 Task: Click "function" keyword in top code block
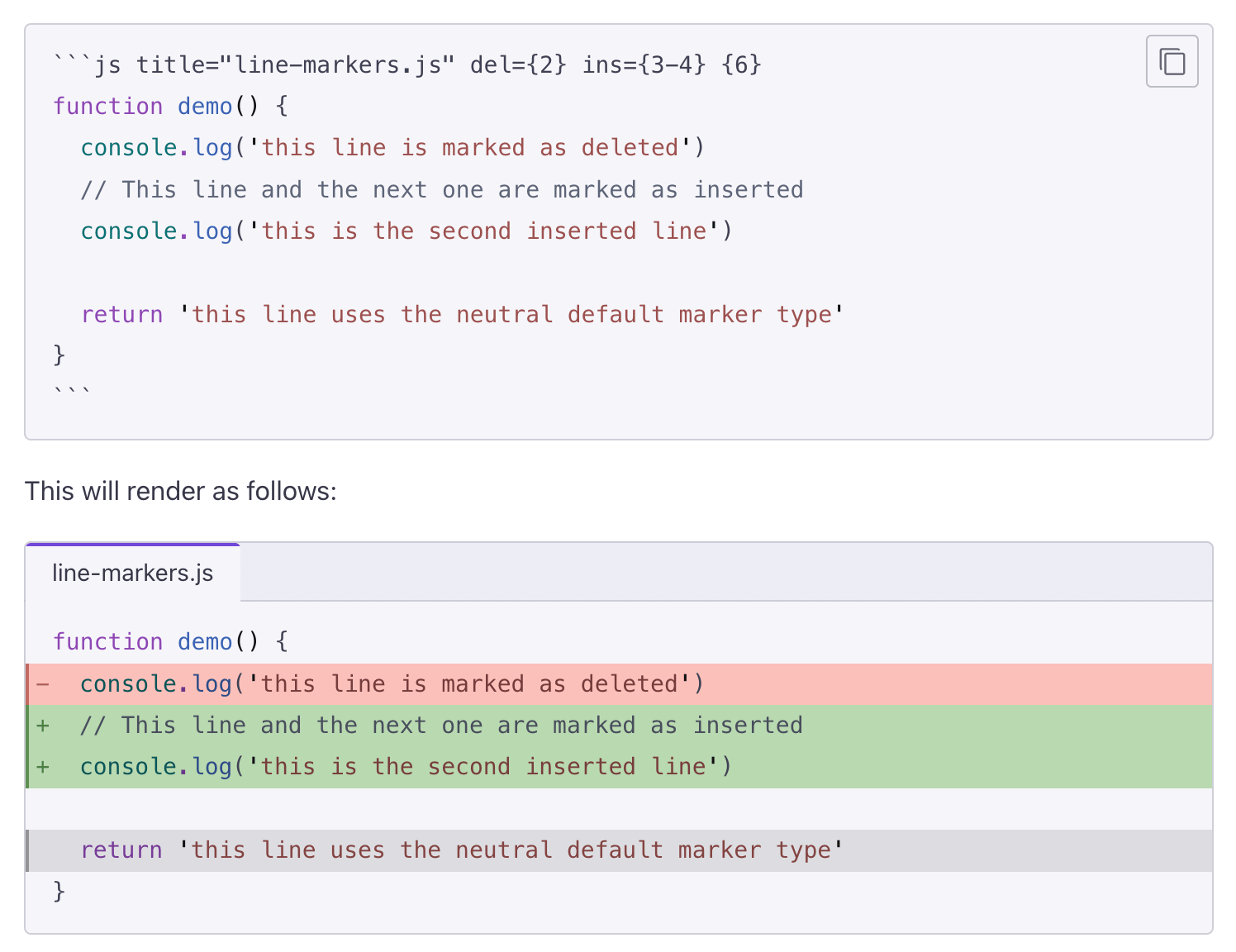[108, 107]
